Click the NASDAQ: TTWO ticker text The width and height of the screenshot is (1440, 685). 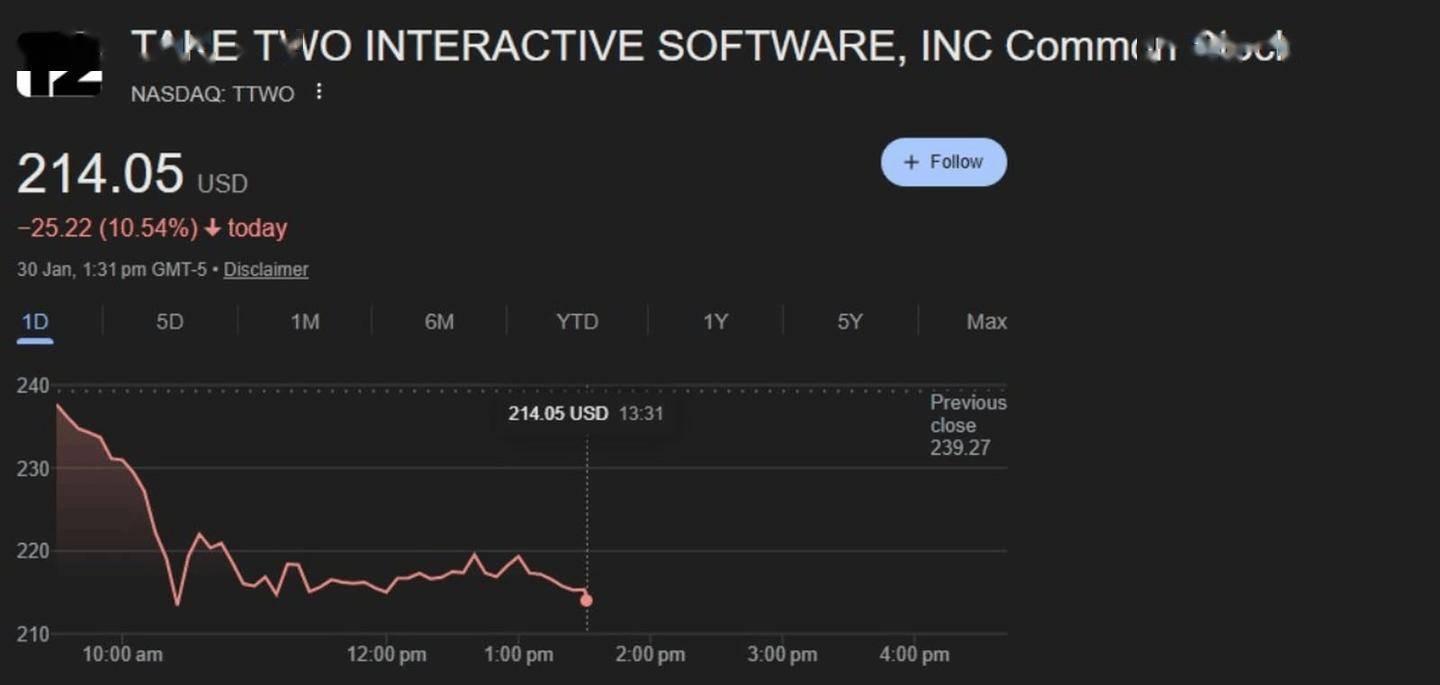(x=212, y=94)
